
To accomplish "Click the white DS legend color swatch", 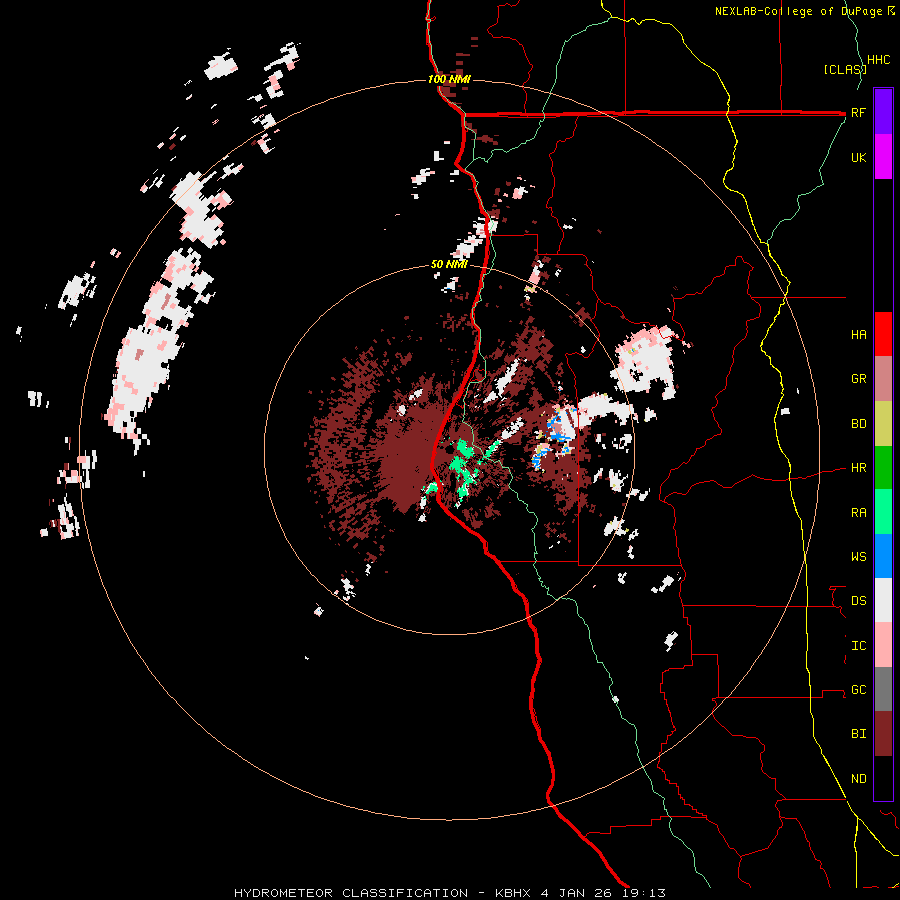I will (883, 600).
